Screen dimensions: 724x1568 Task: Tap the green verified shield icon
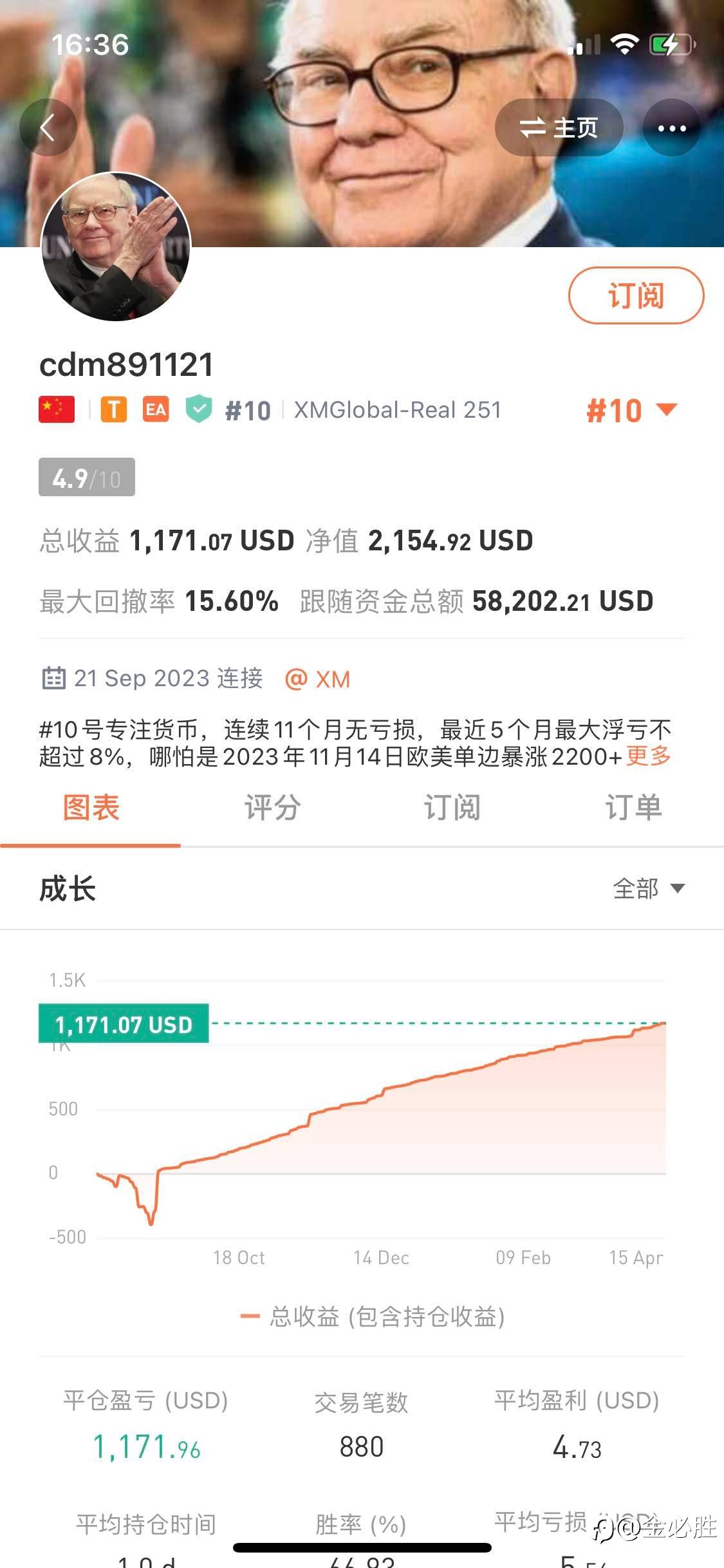point(199,409)
